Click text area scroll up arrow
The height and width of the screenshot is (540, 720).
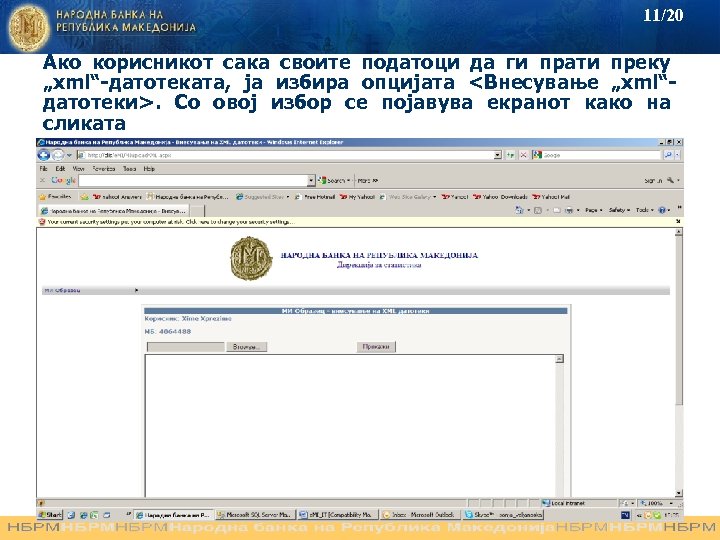click(x=559, y=359)
